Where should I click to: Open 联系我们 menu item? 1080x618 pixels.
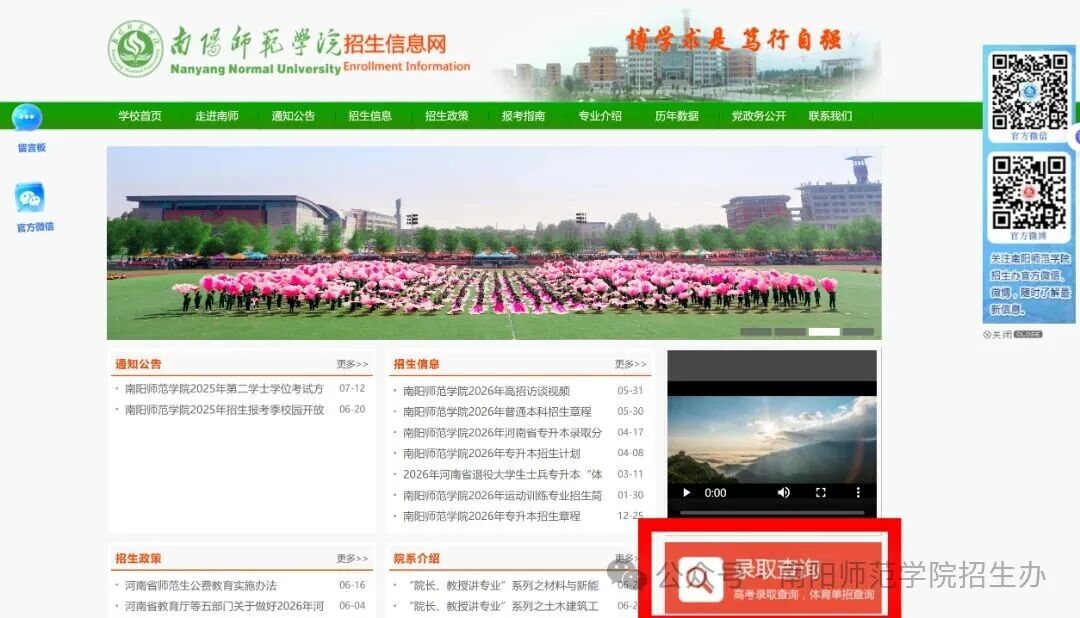tap(830, 116)
